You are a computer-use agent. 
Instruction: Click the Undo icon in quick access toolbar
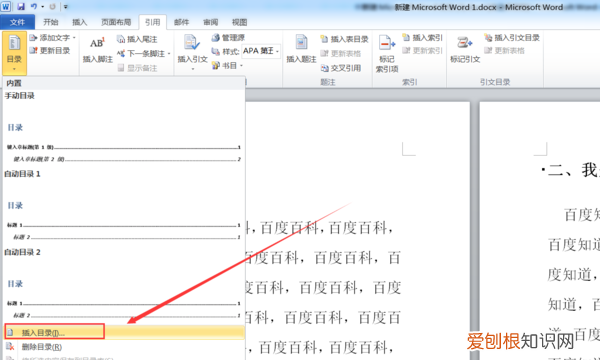(34, 7)
